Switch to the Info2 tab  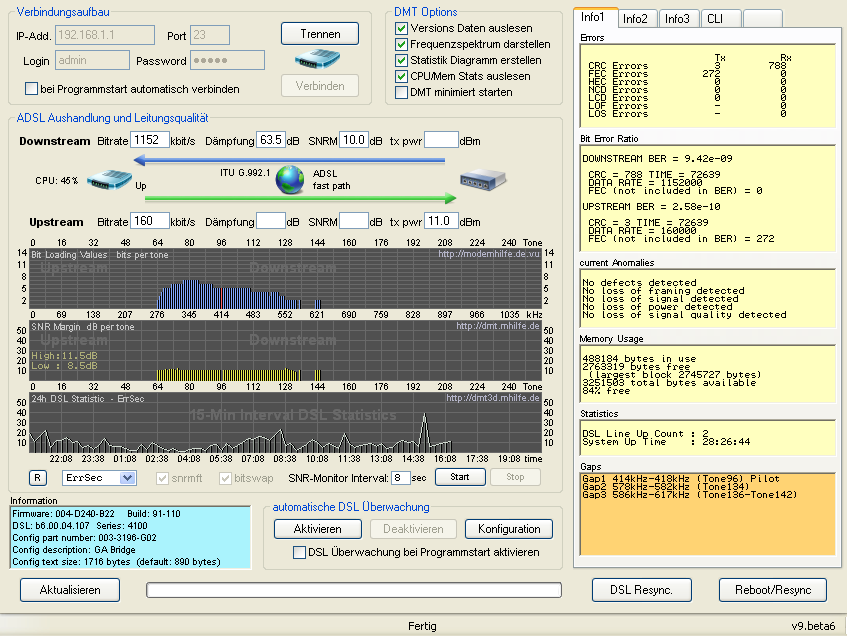pyautogui.click(x=637, y=17)
